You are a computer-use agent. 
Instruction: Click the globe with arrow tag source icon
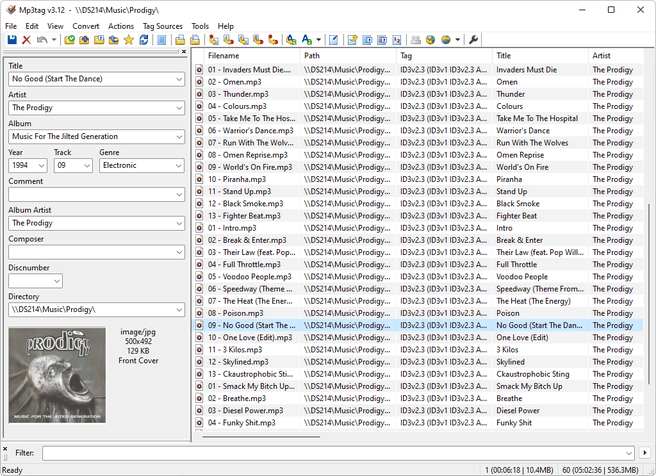(x=446, y=40)
